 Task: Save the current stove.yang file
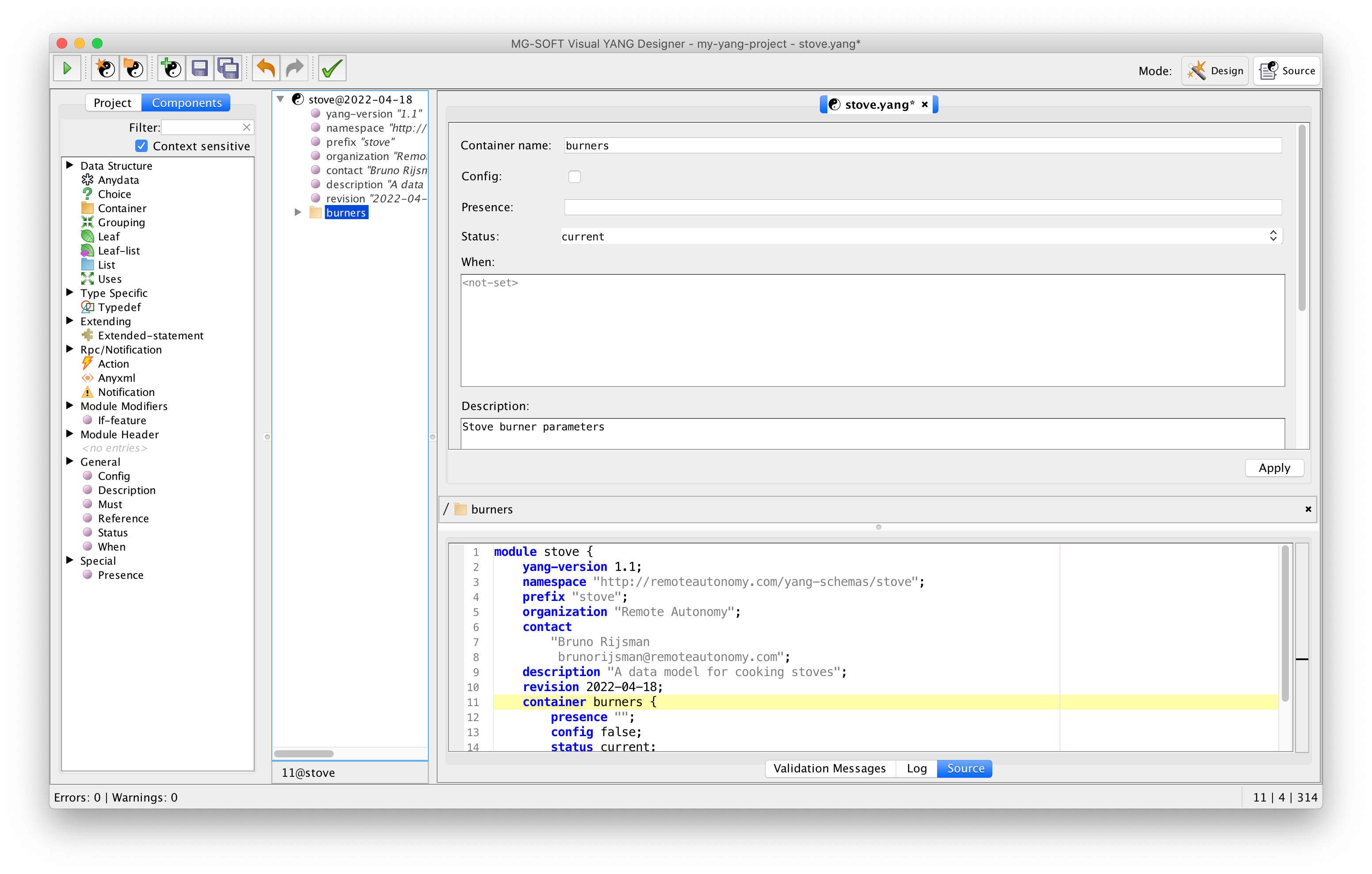tap(199, 68)
